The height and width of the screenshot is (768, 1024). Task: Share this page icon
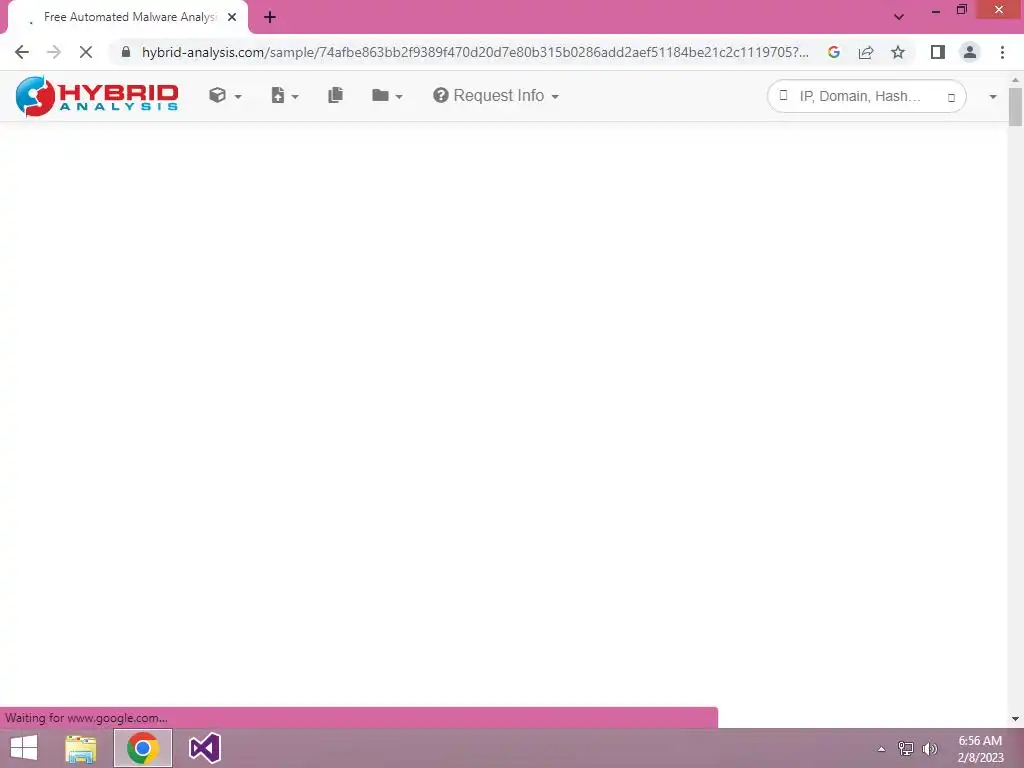(866, 52)
